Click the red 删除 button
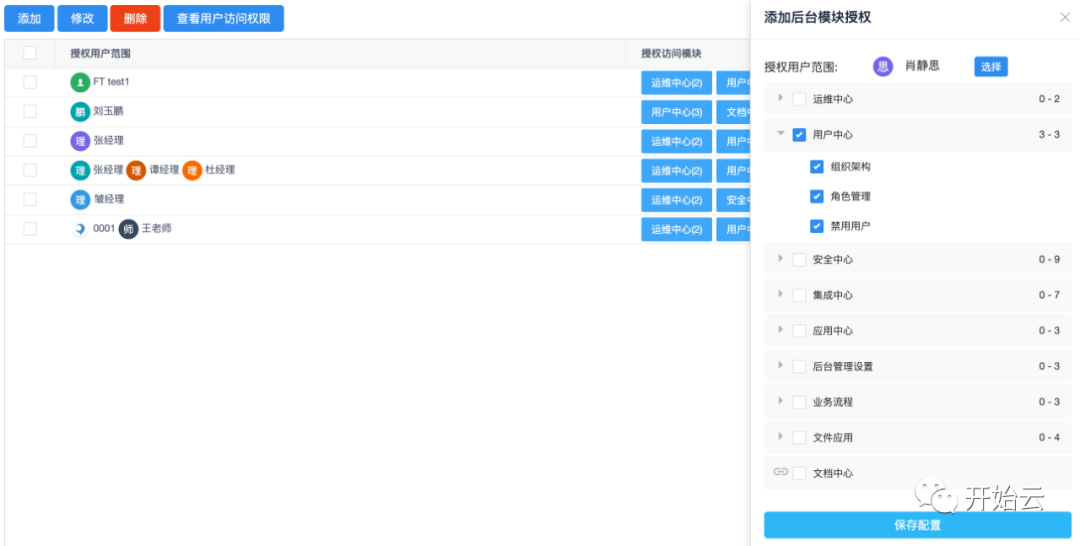The height and width of the screenshot is (546, 1080). pyautogui.click(x=135, y=19)
